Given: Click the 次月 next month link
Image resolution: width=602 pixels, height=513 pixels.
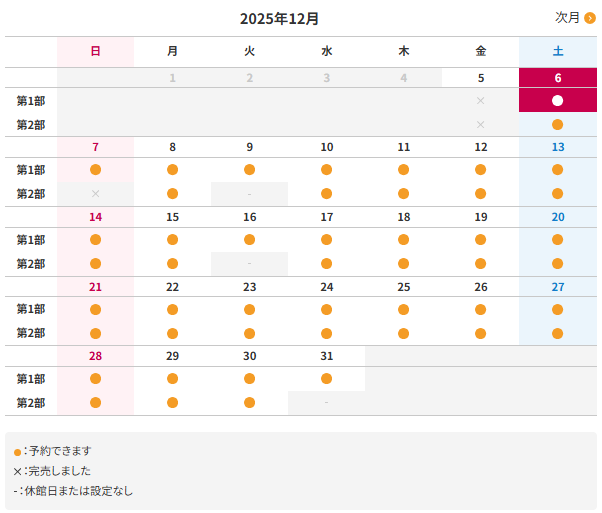Looking at the screenshot, I should (568, 18).
